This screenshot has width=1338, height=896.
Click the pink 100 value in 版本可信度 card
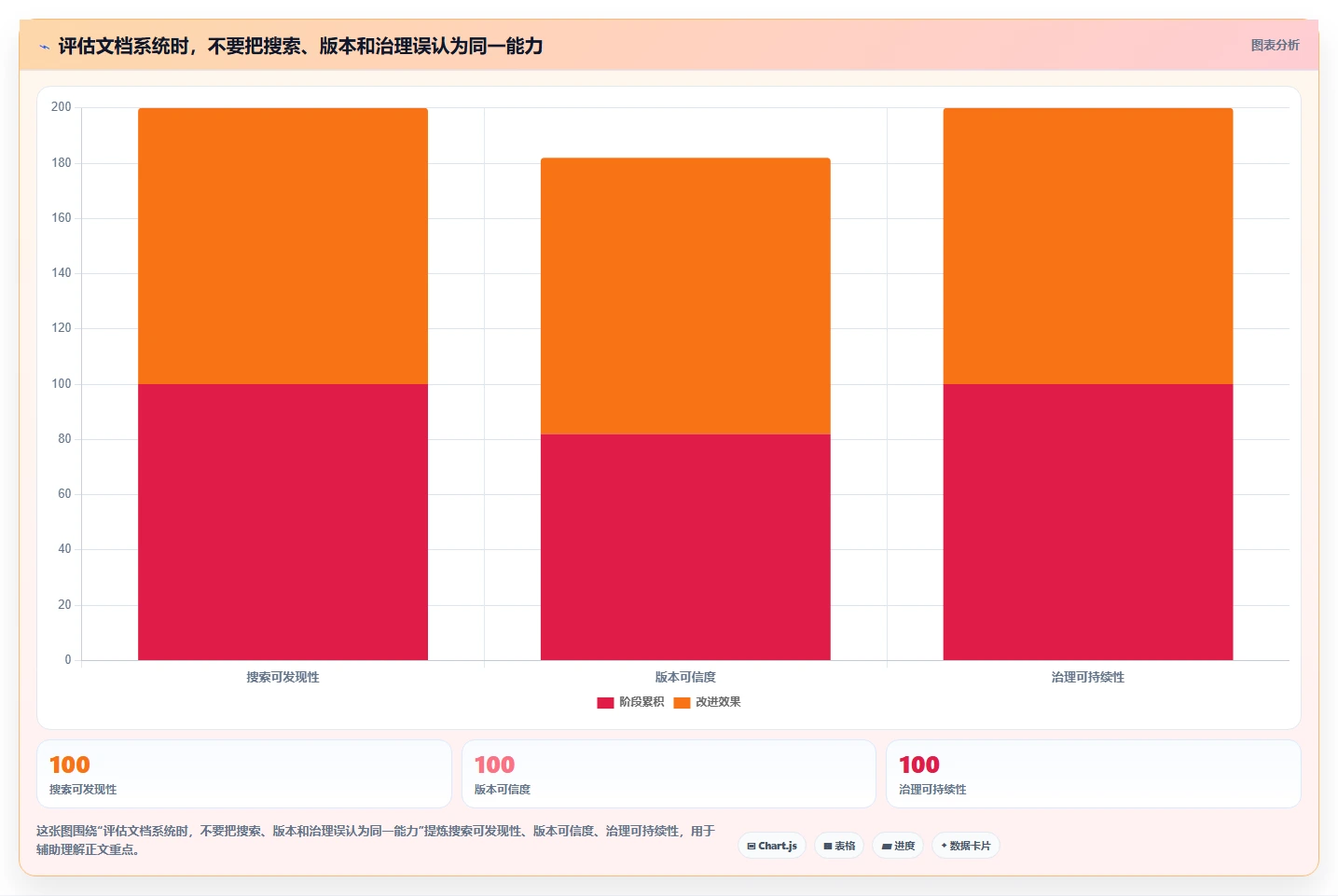point(494,765)
